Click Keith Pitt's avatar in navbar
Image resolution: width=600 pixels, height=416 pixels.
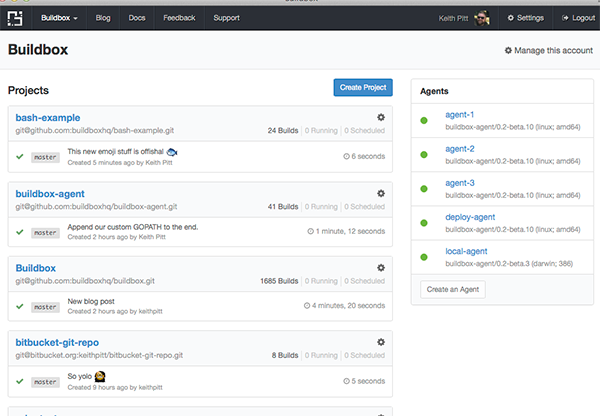pyautogui.click(x=482, y=18)
